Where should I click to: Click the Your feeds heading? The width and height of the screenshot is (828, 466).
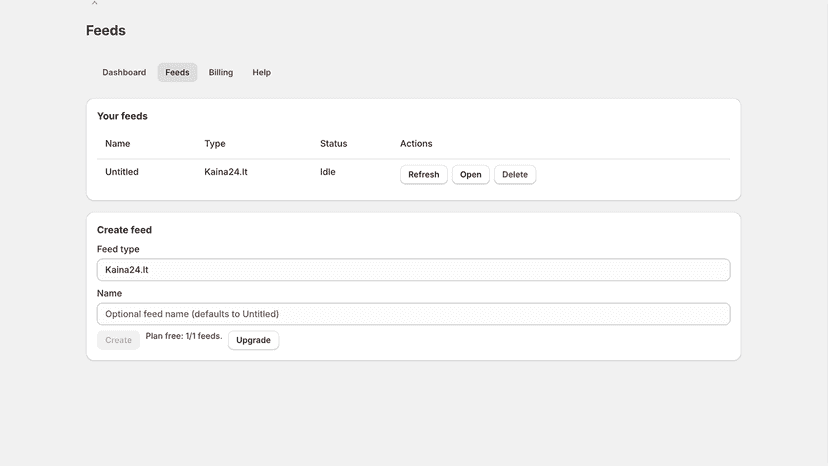point(122,116)
